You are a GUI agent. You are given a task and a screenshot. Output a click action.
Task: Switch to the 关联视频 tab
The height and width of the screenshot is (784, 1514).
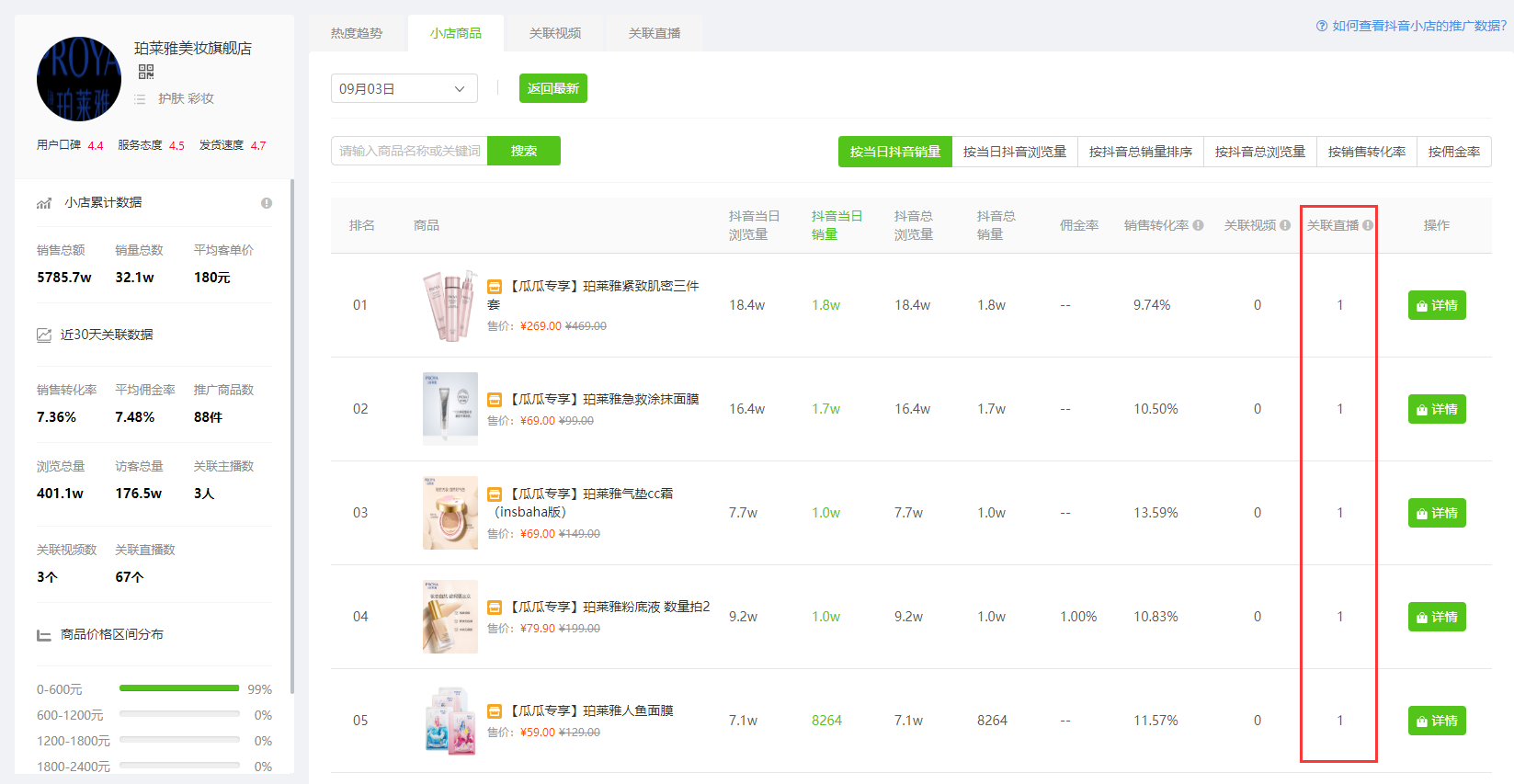click(x=555, y=33)
